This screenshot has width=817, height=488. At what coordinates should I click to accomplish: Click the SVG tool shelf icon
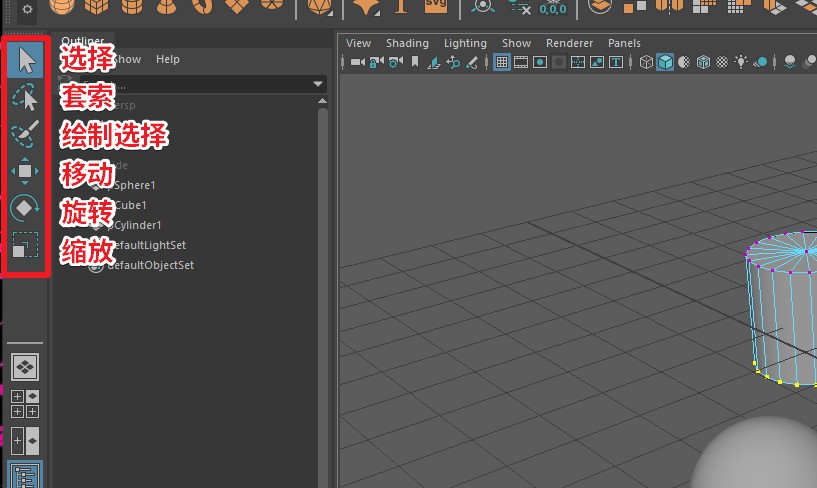[x=435, y=7]
